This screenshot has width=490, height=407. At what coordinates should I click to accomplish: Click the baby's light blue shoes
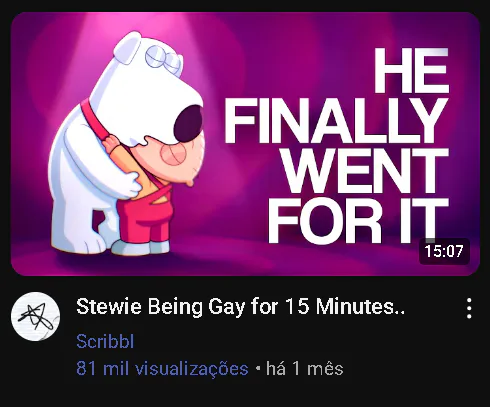(141, 247)
